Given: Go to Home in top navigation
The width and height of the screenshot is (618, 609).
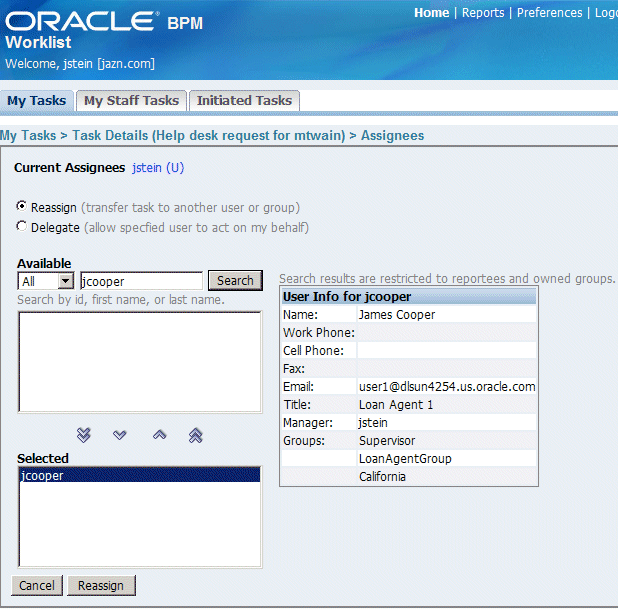Looking at the screenshot, I should [x=432, y=13].
